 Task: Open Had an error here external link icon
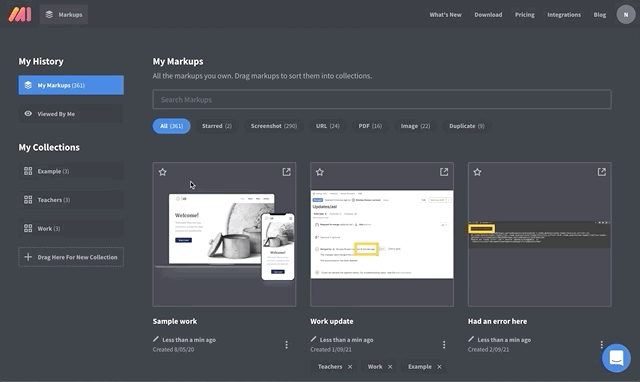coord(602,172)
